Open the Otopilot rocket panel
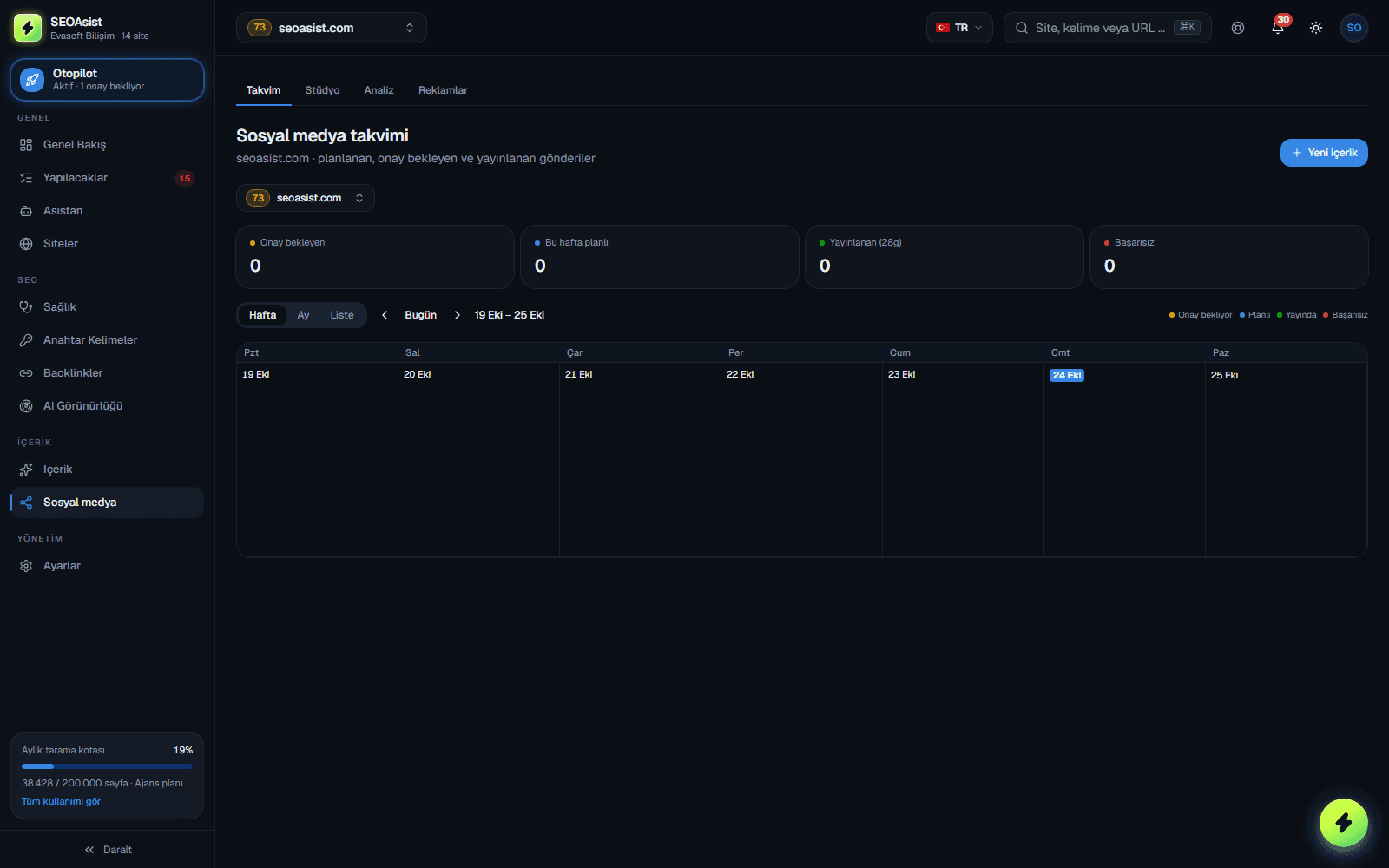Image resolution: width=1389 pixels, height=868 pixels. pos(107,80)
